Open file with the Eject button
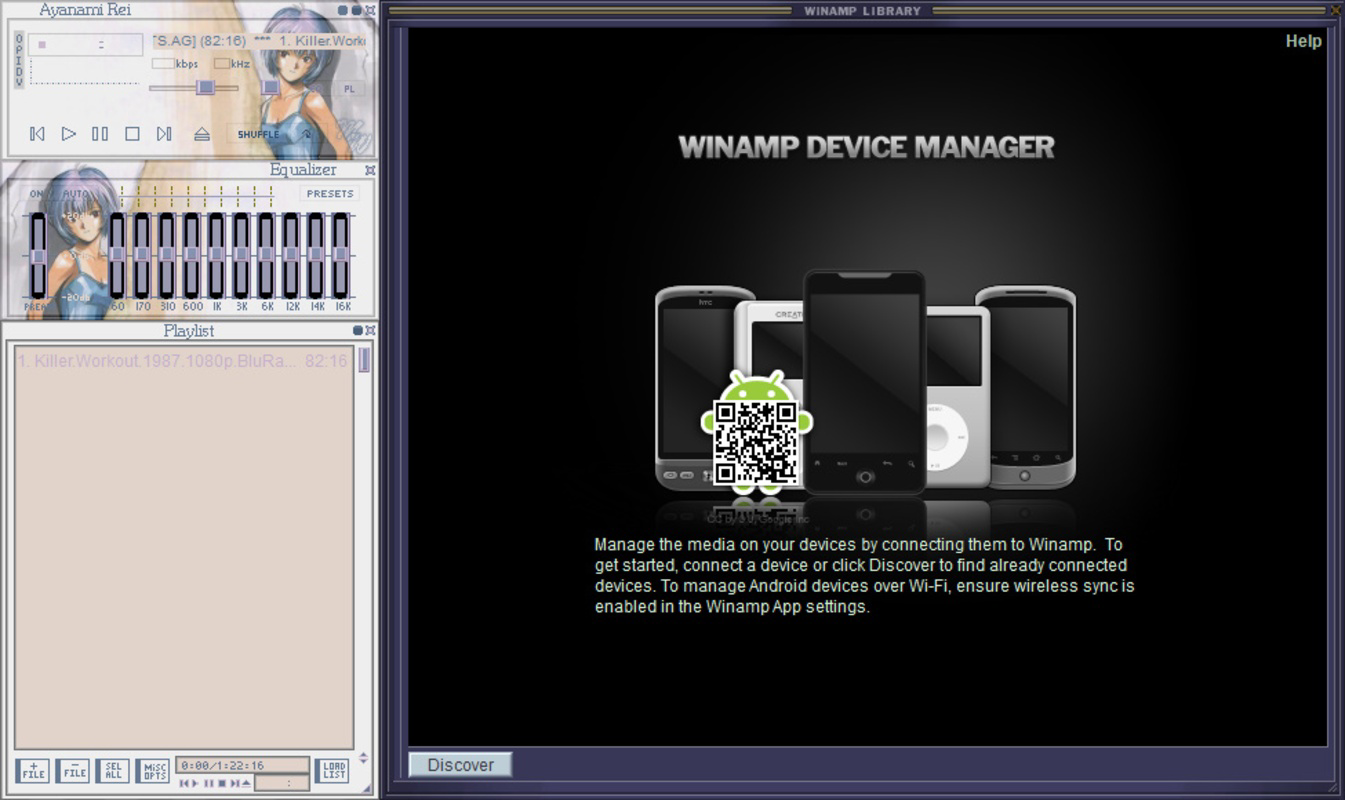Screen dimensions: 1345x800 (x=202, y=133)
